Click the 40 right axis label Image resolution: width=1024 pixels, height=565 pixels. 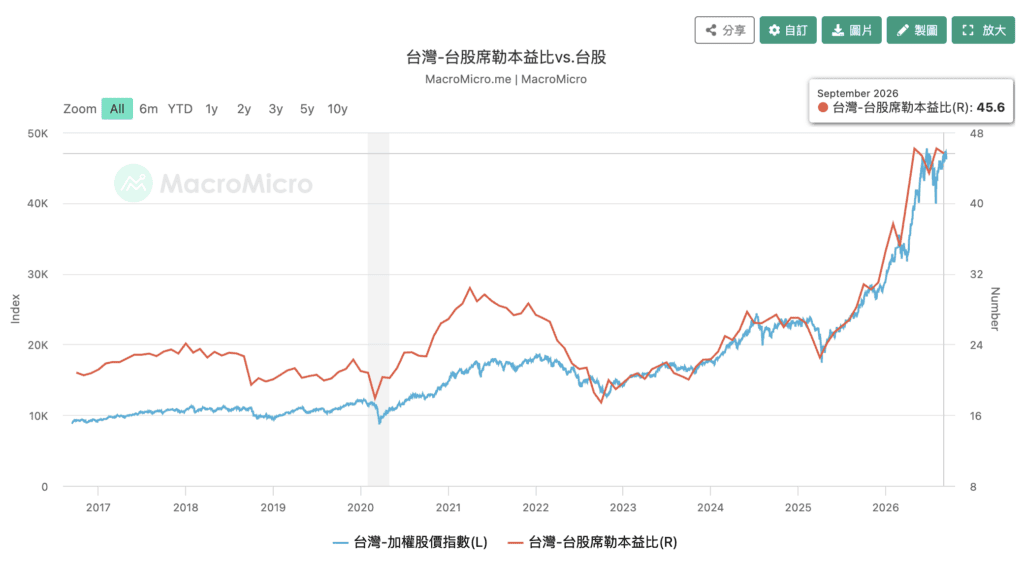point(976,204)
